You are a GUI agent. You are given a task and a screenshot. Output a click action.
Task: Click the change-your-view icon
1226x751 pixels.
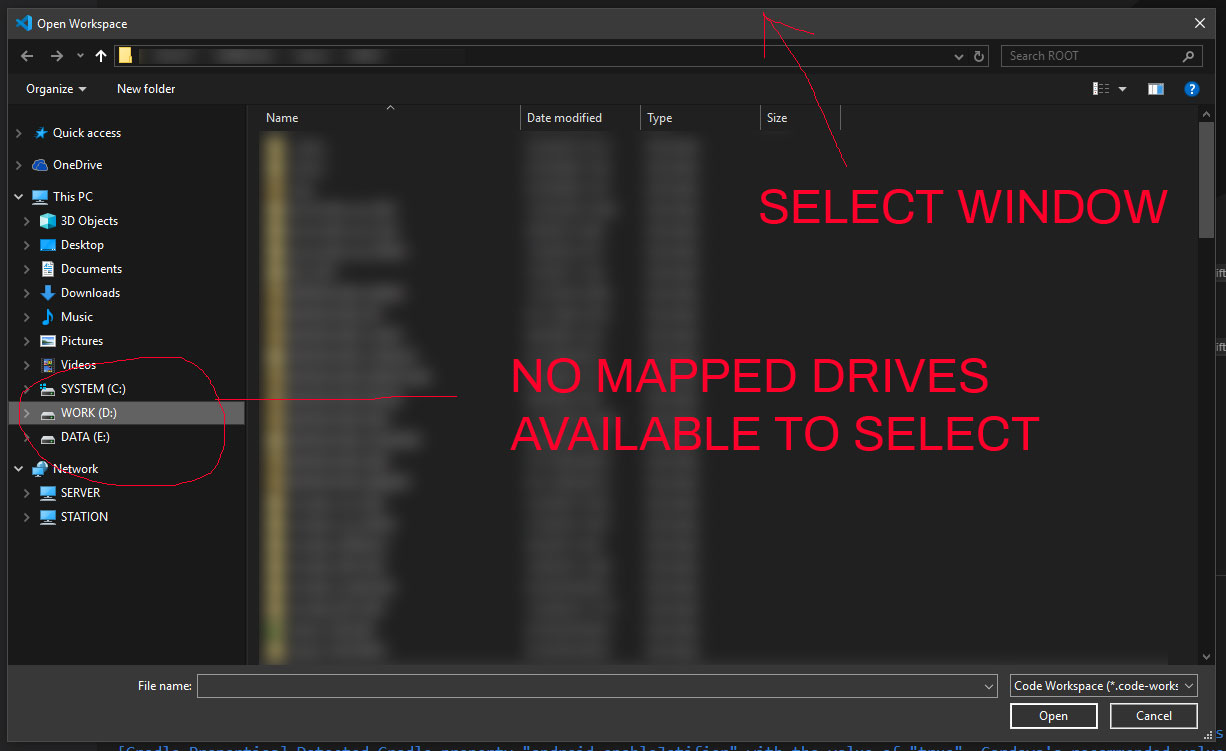coord(1101,89)
